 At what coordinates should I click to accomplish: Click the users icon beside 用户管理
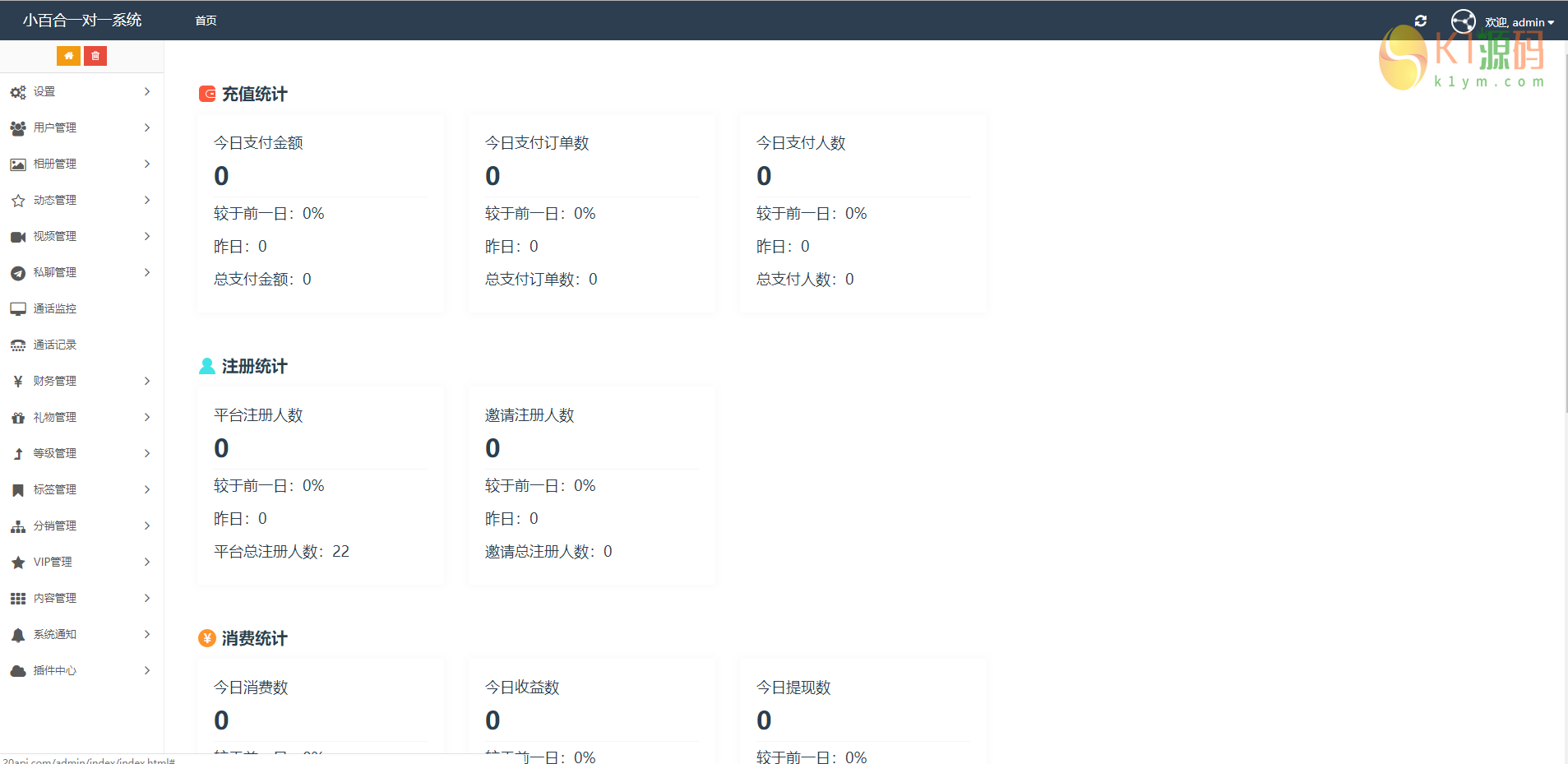click(x=18, y=128)
